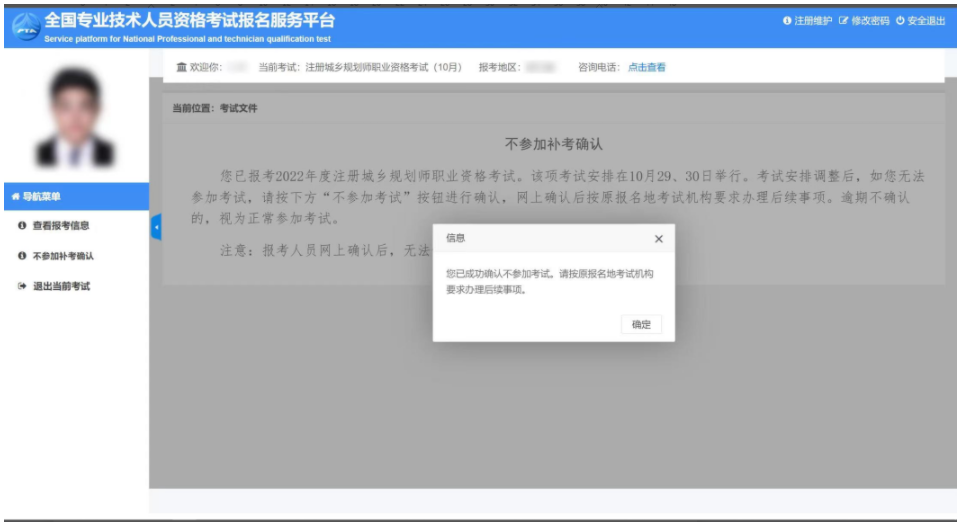Open 查看报考信息 in the sidebar
The width and height of the screenshot is (961, 524).
61,226
